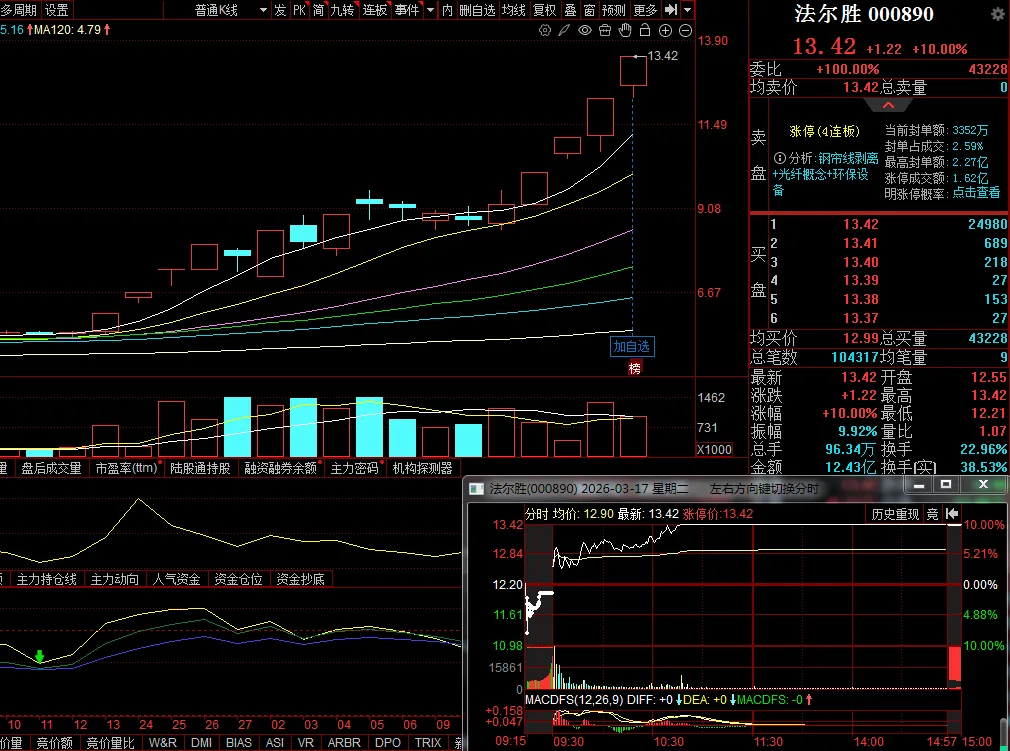This screenshot has width=1010, height=751.
Task: Click the 点击查看 link for 明涨停概率
Action: click(x=976, y=193)
